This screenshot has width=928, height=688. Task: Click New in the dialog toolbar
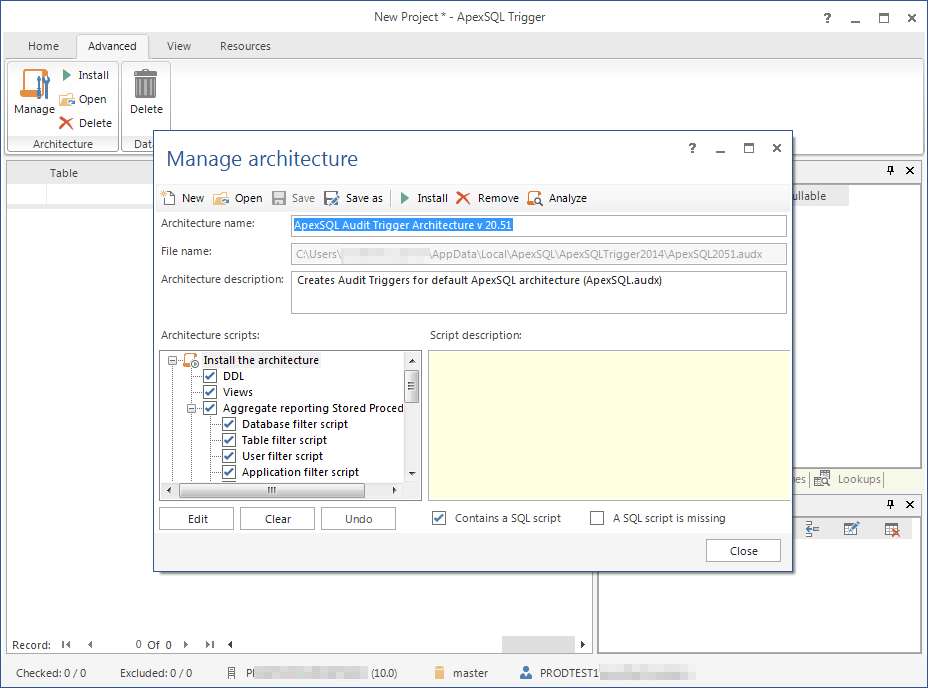(x=182, y=198)
